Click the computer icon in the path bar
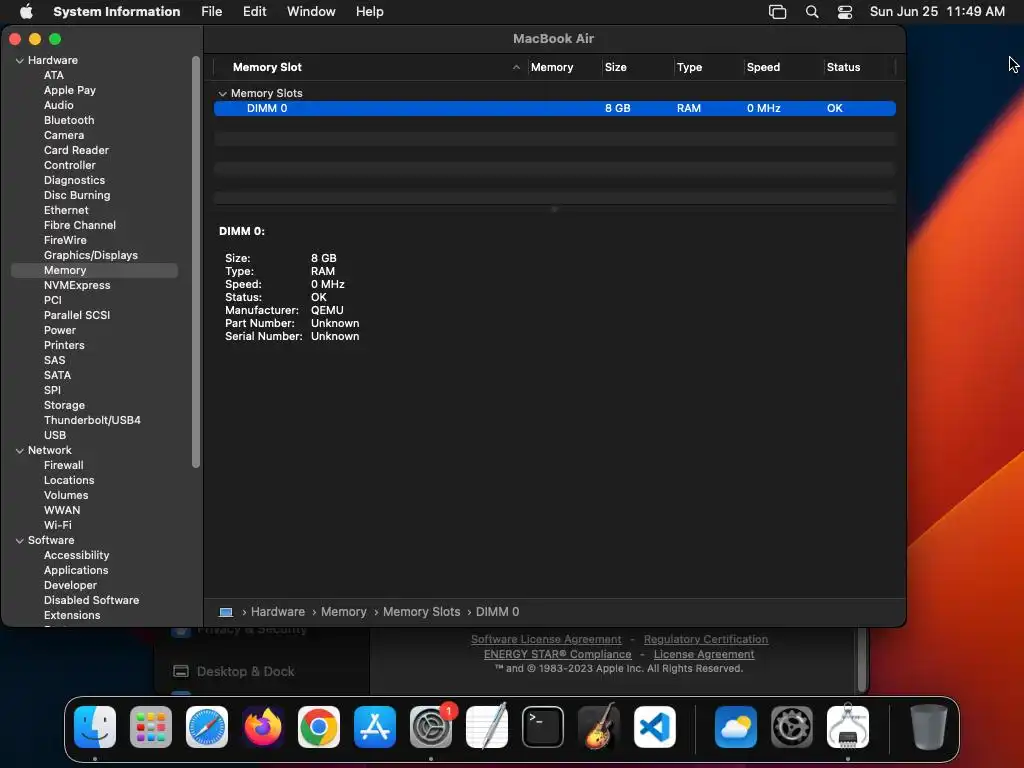 [x=226, y=612]
